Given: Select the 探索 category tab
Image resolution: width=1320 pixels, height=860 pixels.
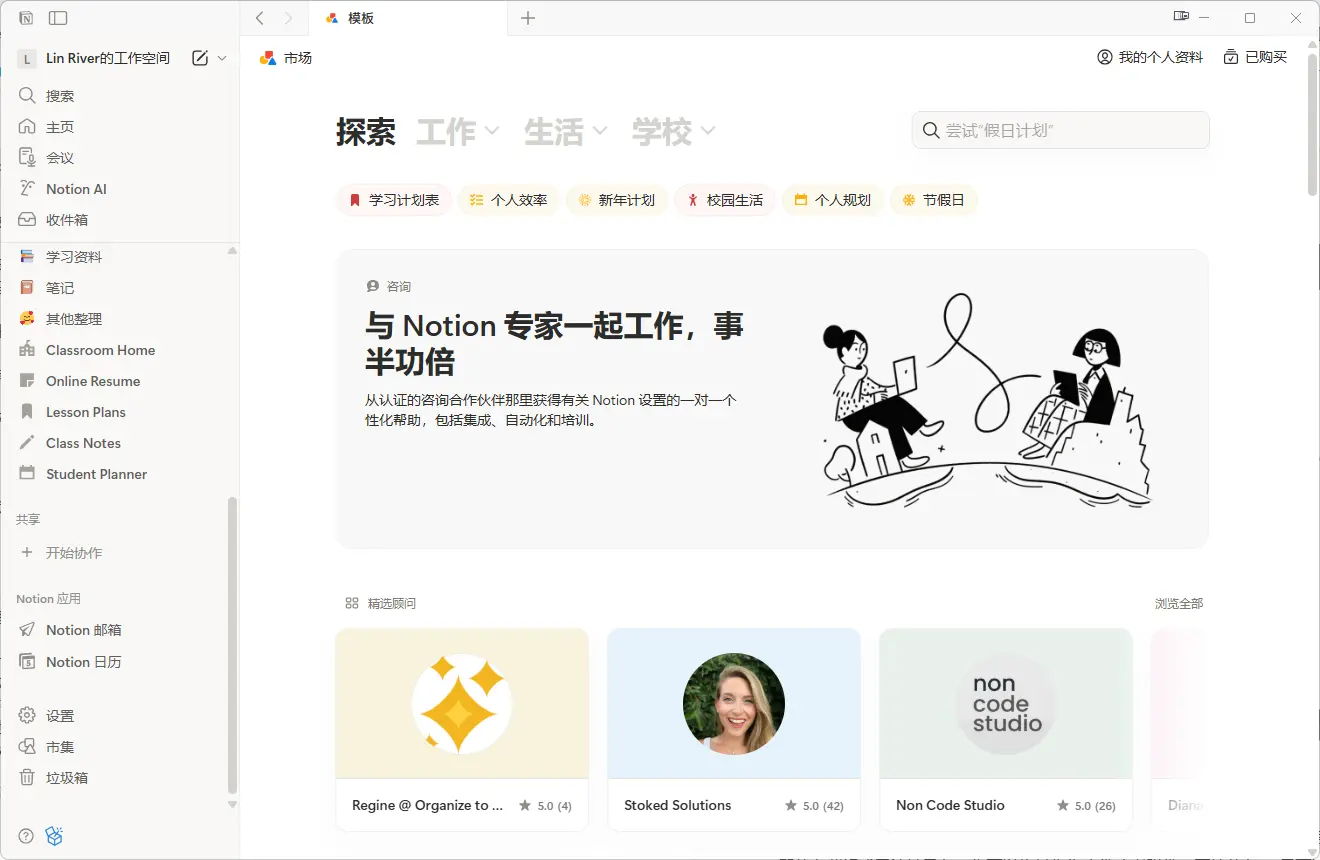Looking at the screenshot, I should [x=366, y=131].
